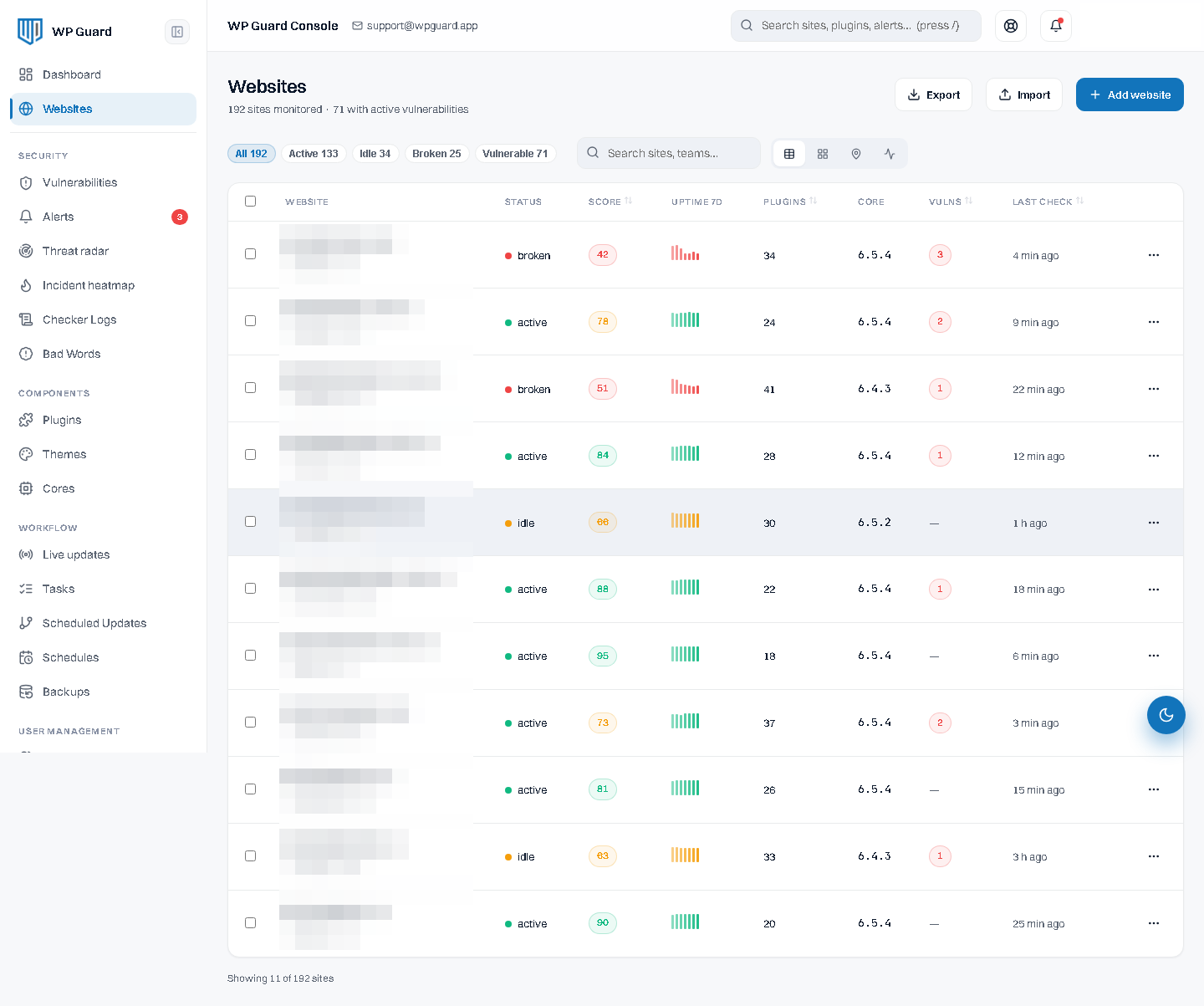Open row actions for the score 42 site
This screenshot has height=1006, width=1204.
(1154, 255)
